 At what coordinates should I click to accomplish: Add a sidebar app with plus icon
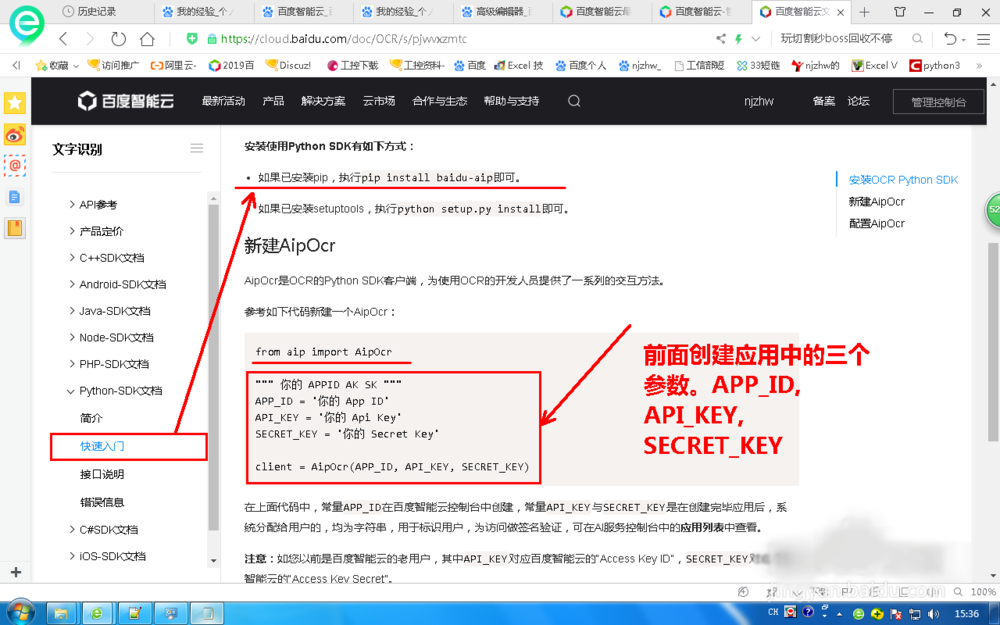click(16, 572)
